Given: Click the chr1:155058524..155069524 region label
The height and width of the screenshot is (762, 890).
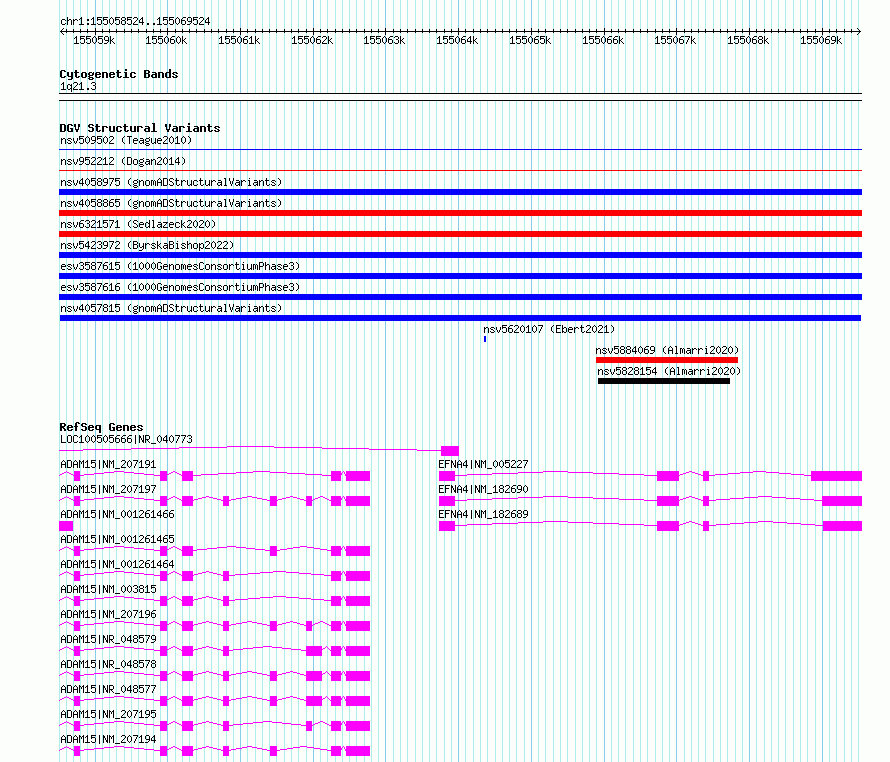Looking at the screenshot, I should coord(135,21).
